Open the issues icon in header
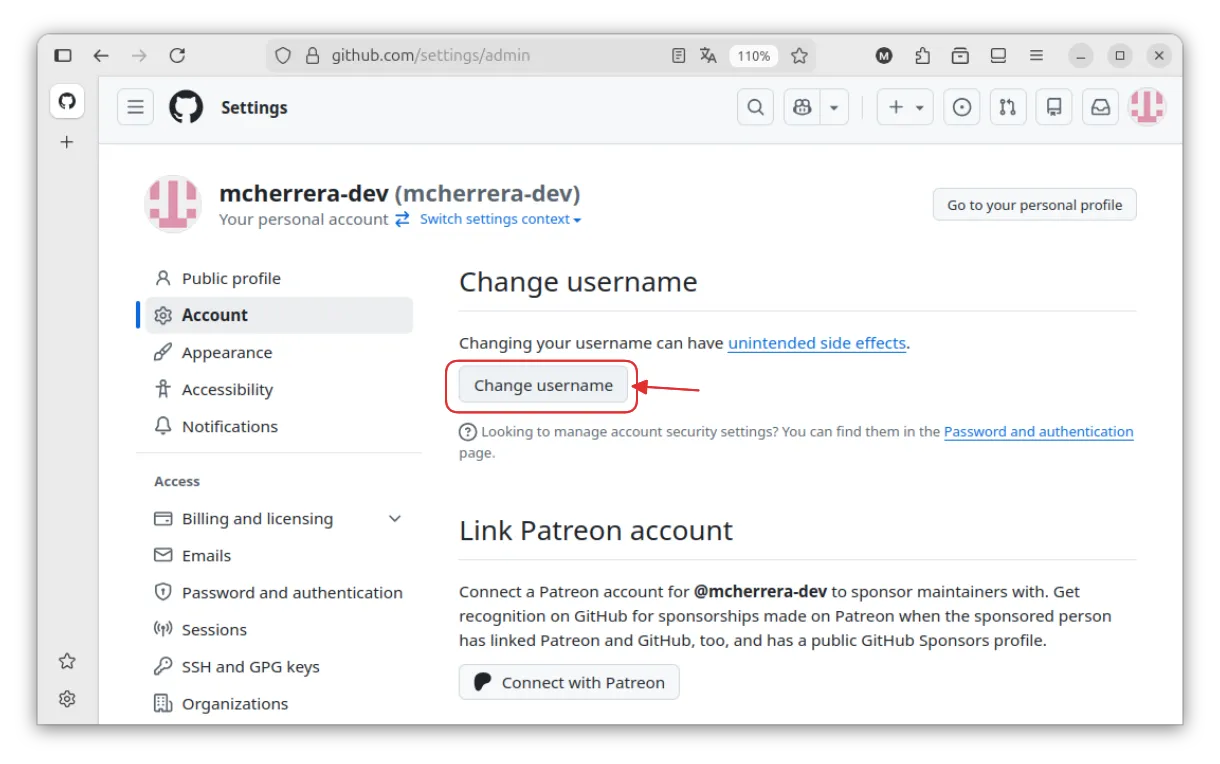 click(x=962, y=107)
